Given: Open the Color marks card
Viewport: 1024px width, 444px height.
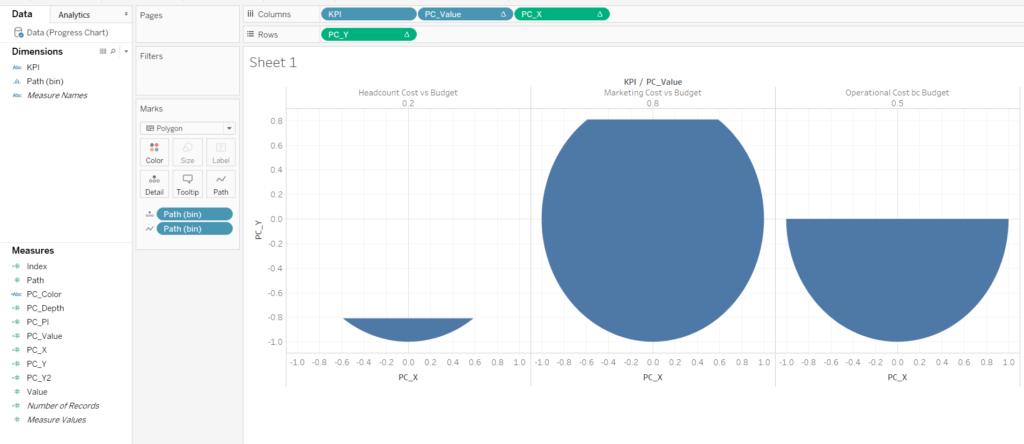Looking at the screenshot, I should [154, 152].
